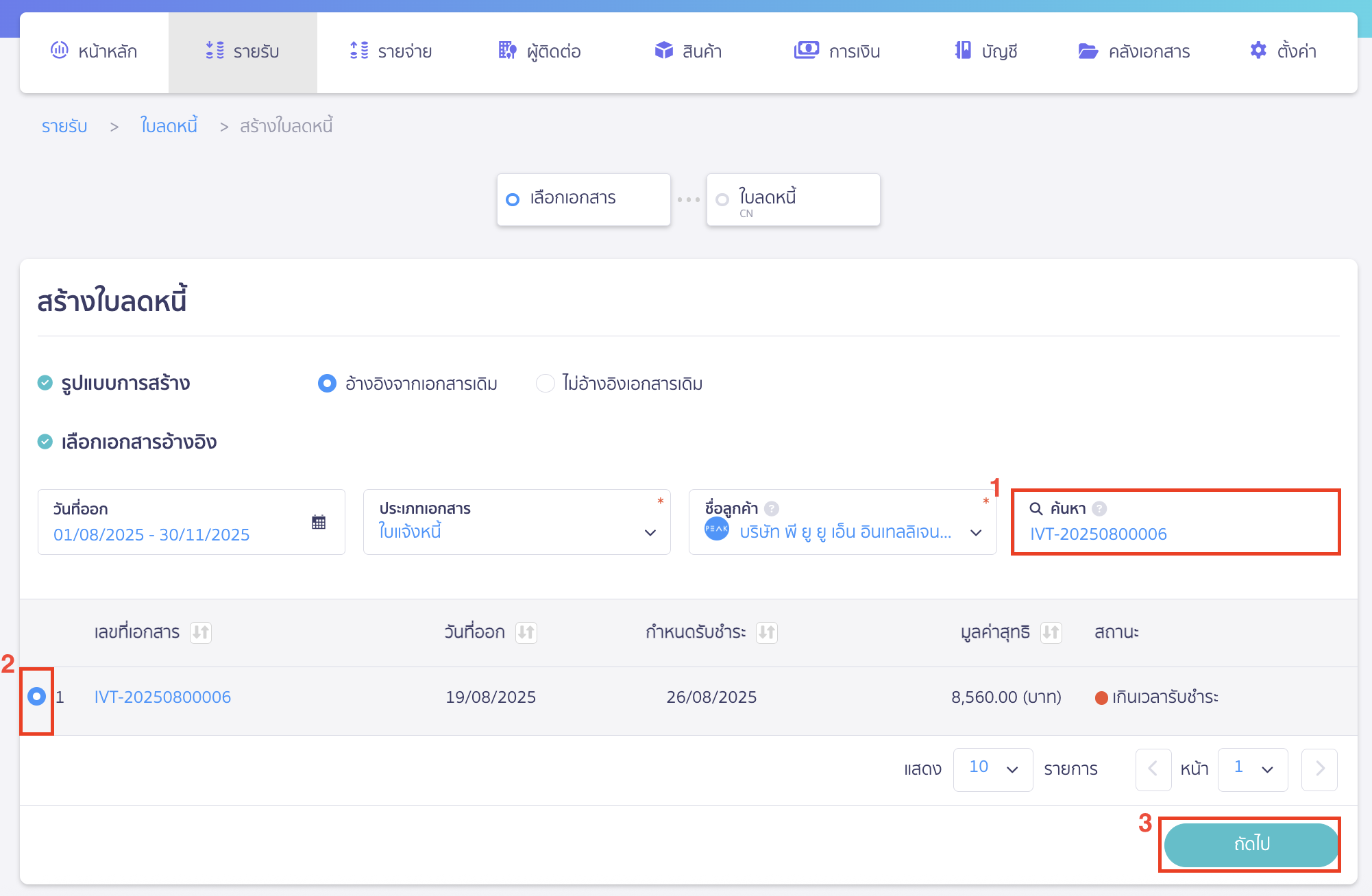This screenshot has width=1372, height=896.
Task: Sort by มูลค่าสุทธิ column icon
Action: (x=1051, y=632)
